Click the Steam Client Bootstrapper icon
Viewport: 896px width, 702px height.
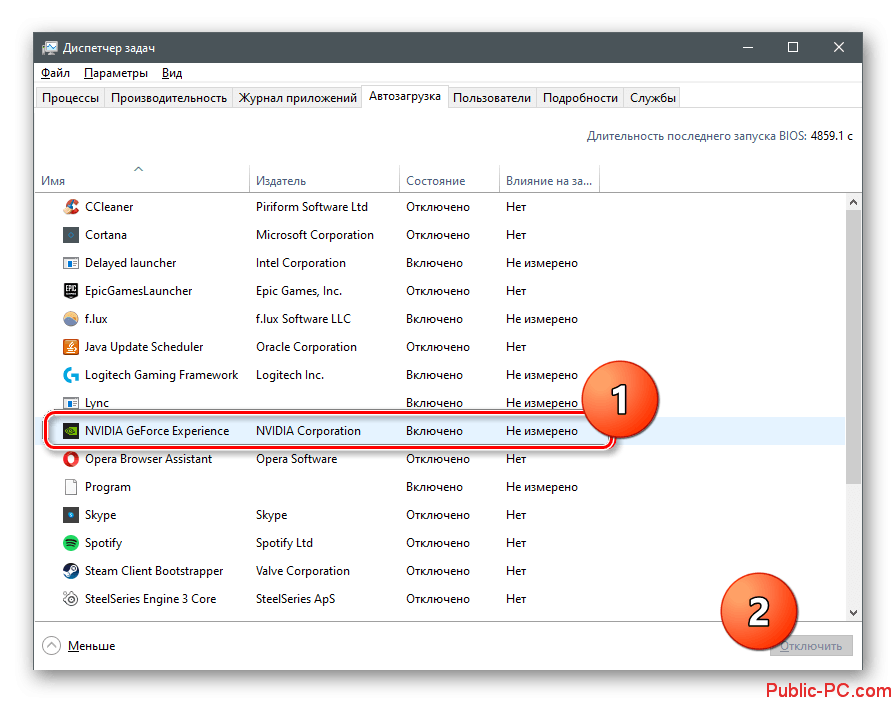coord(71,571)
